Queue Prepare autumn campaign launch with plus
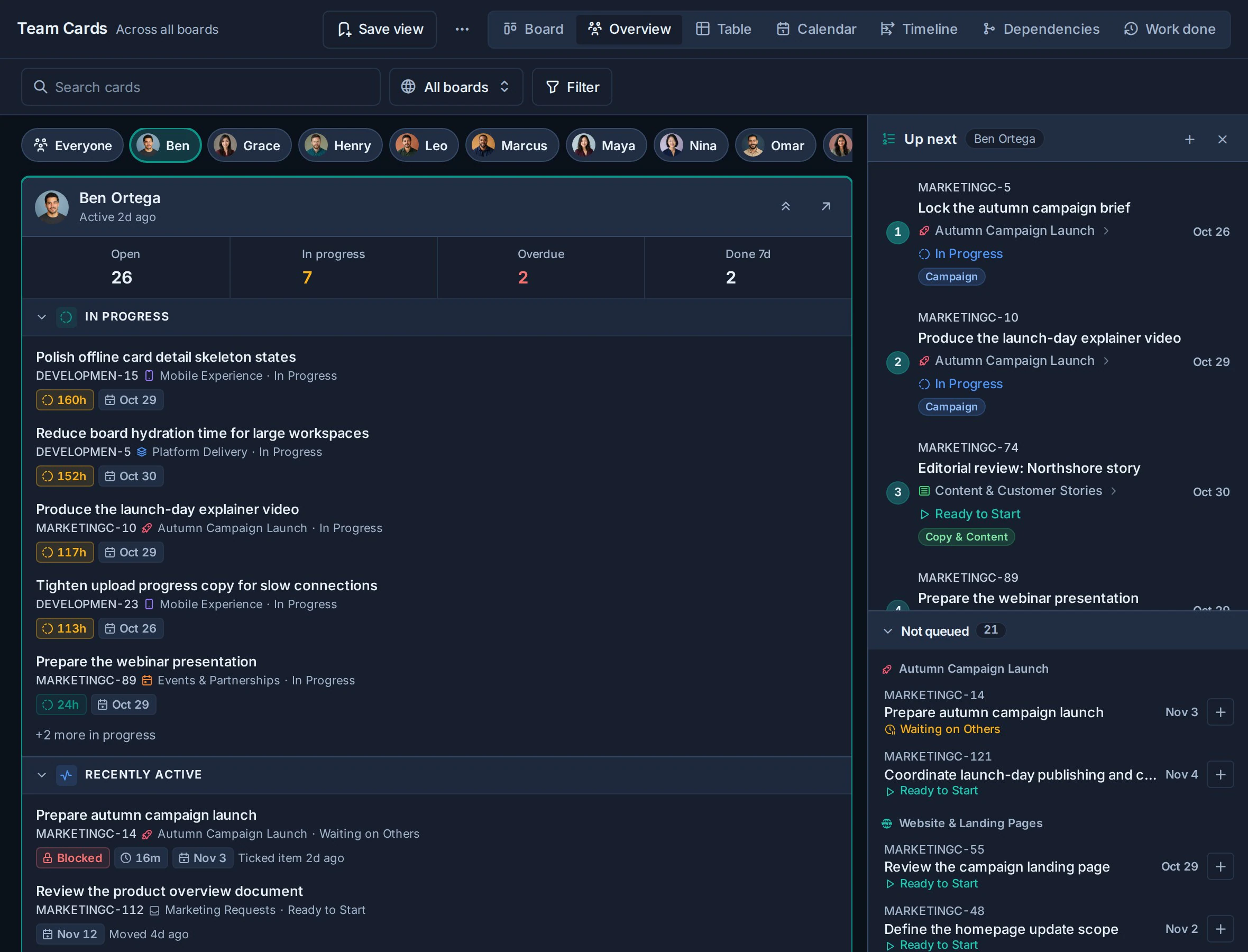1248x952 pixels. 1221,712
